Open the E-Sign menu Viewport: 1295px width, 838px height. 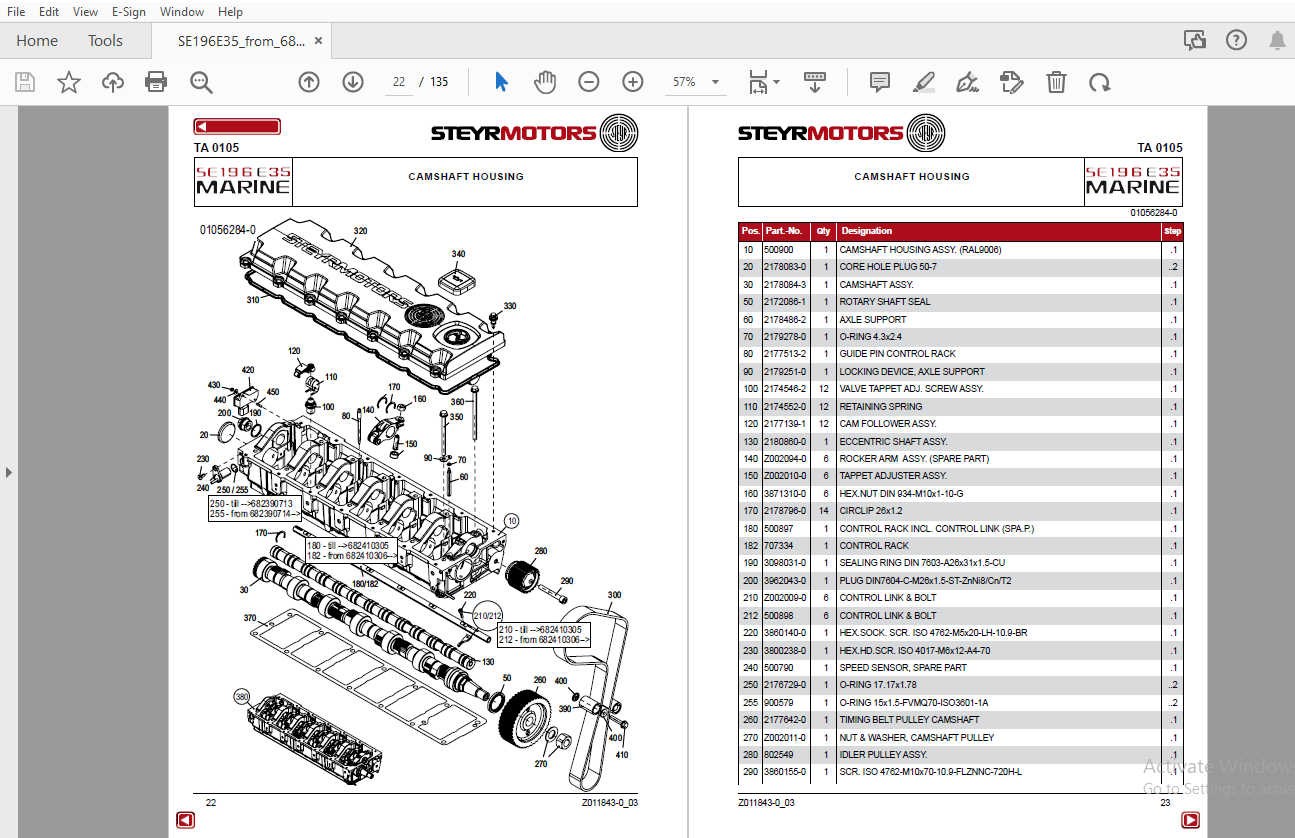(x=128, y=11)
